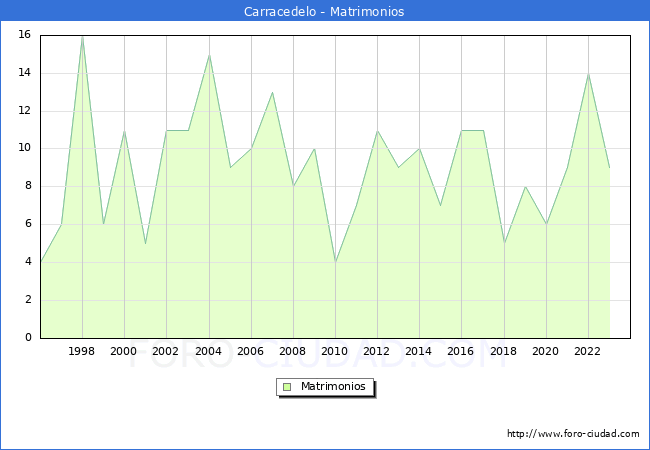This screenshot has width=650, height=450.
Task: Click the y-axis value 12
Action: pos(25,111)
